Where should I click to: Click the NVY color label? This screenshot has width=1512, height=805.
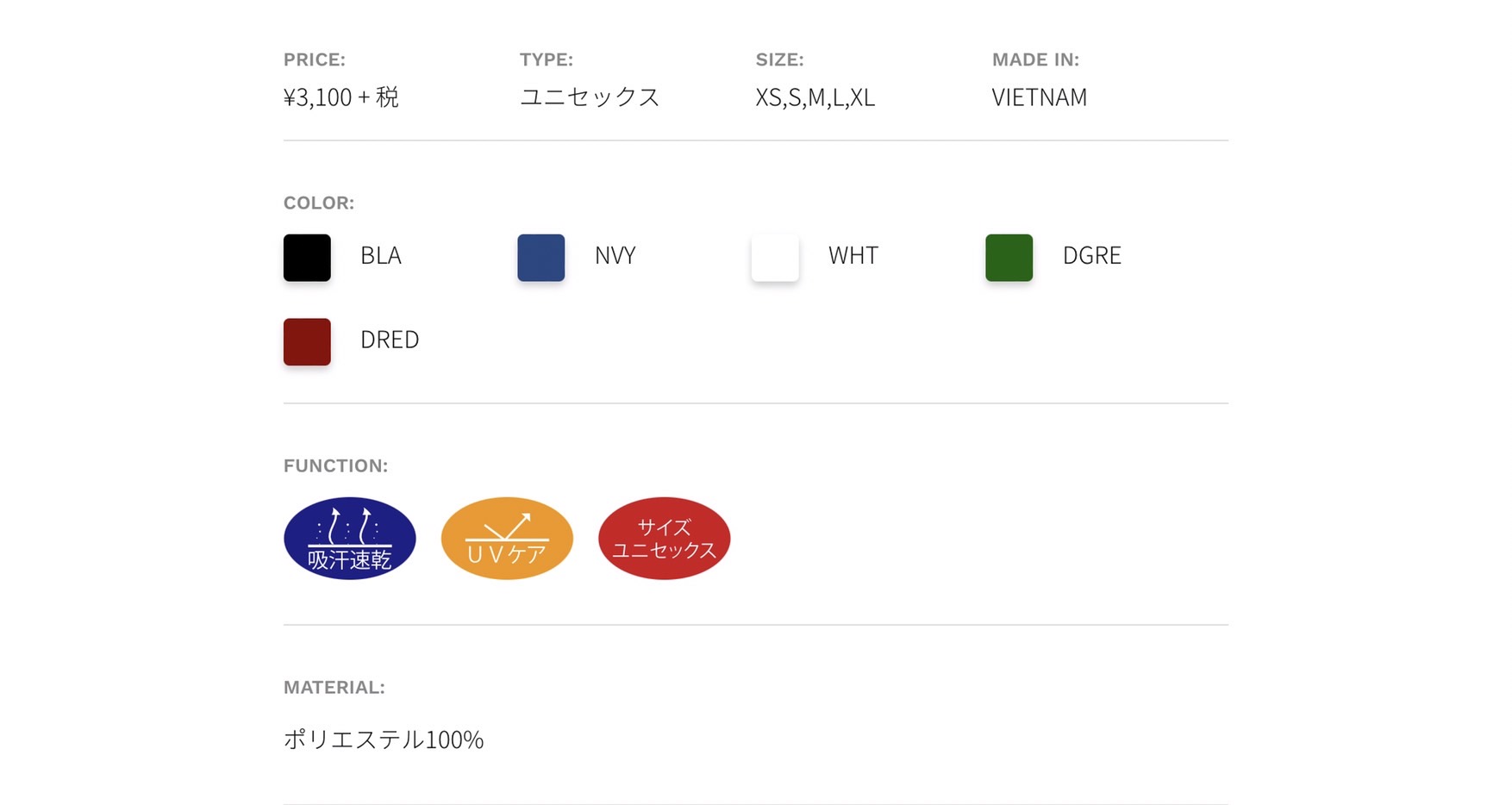[615, 256]
